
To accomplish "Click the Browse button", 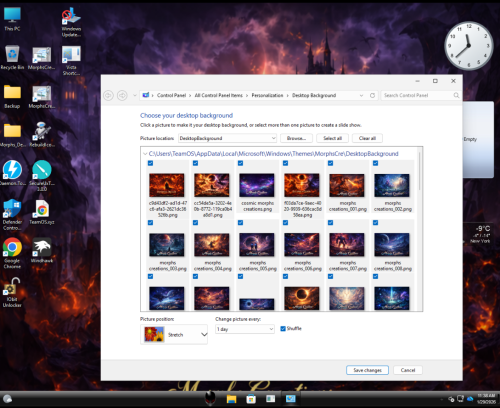I will pos(296,138).
